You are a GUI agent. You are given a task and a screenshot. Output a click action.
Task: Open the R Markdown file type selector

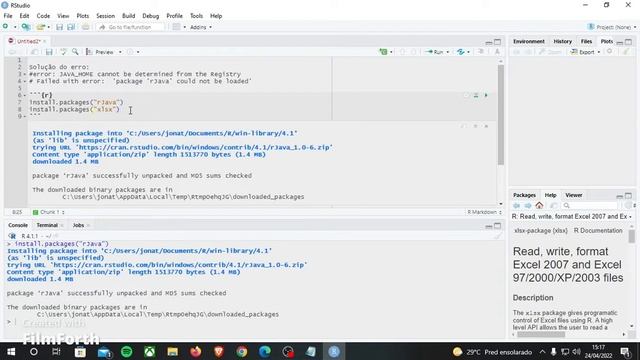484,212
